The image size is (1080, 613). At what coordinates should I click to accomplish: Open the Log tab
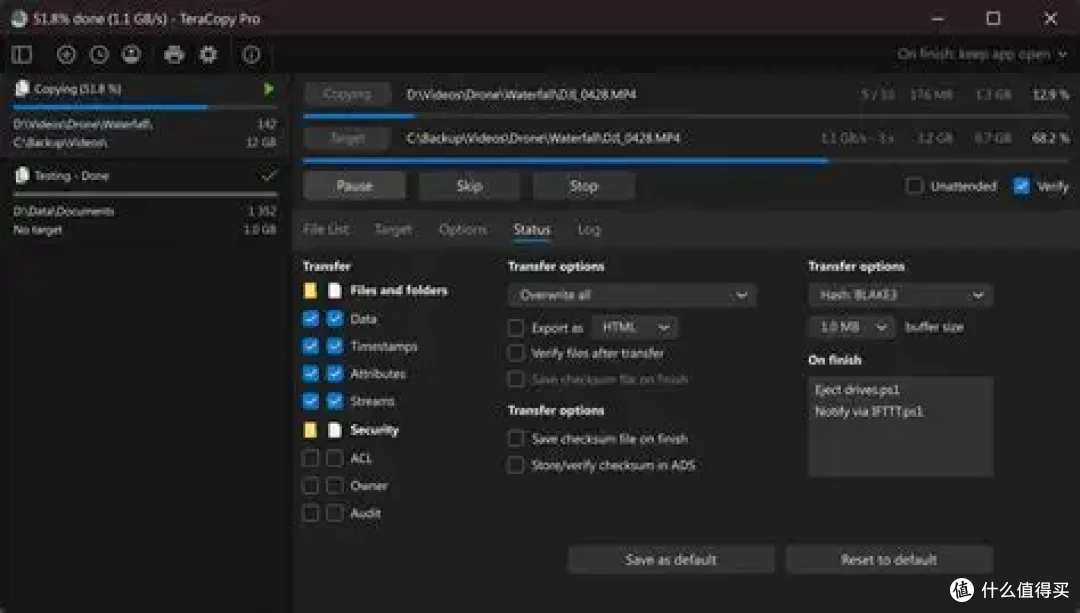click(589, 229)
